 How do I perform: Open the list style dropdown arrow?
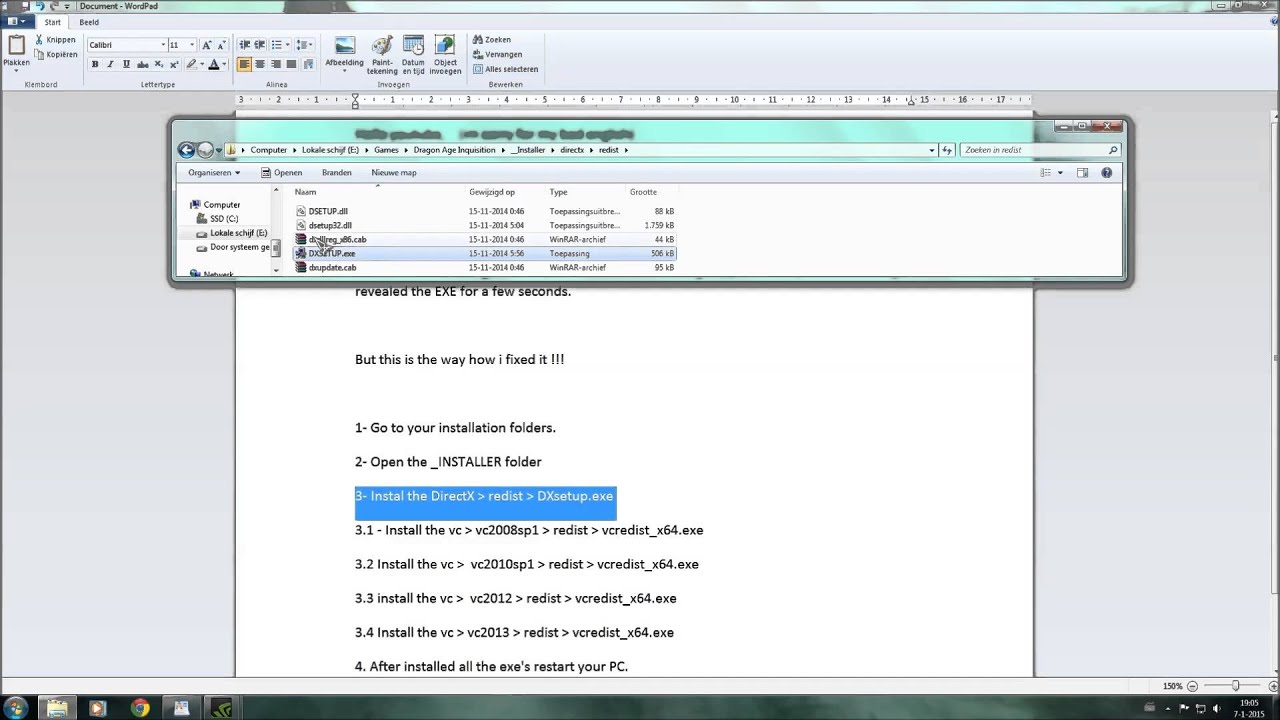(287, 45)
